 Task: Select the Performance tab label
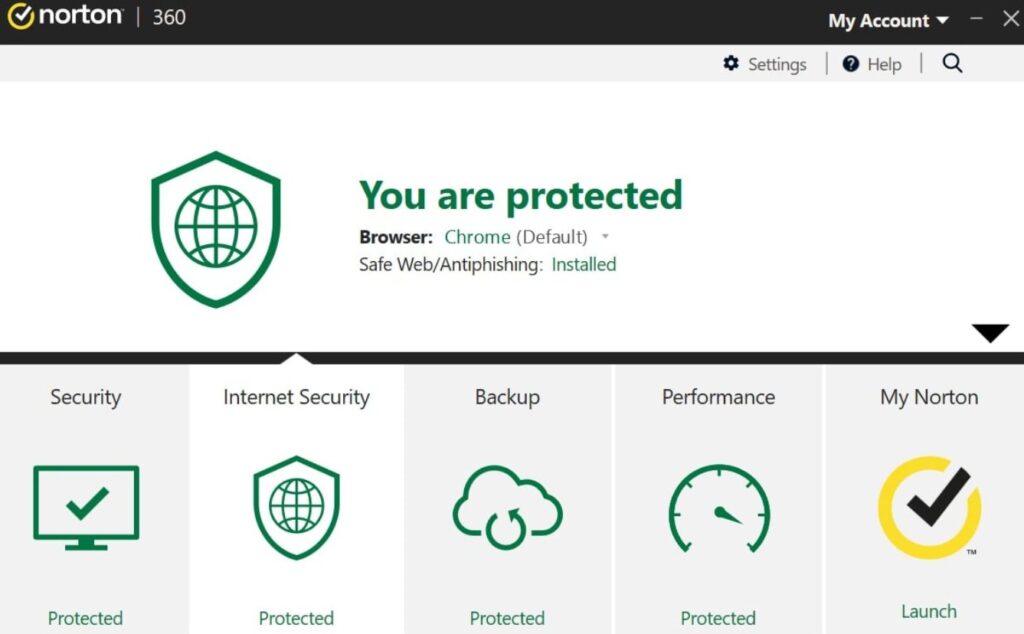[718, 397]
